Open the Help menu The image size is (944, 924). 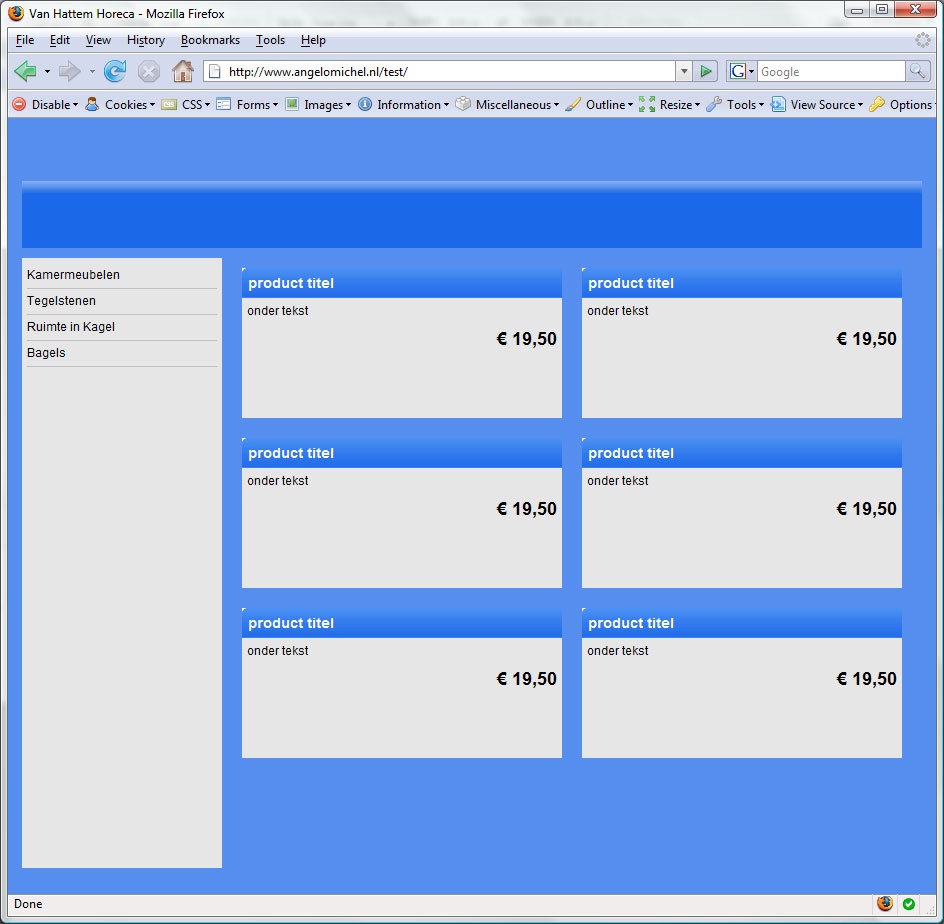[313, 40]
